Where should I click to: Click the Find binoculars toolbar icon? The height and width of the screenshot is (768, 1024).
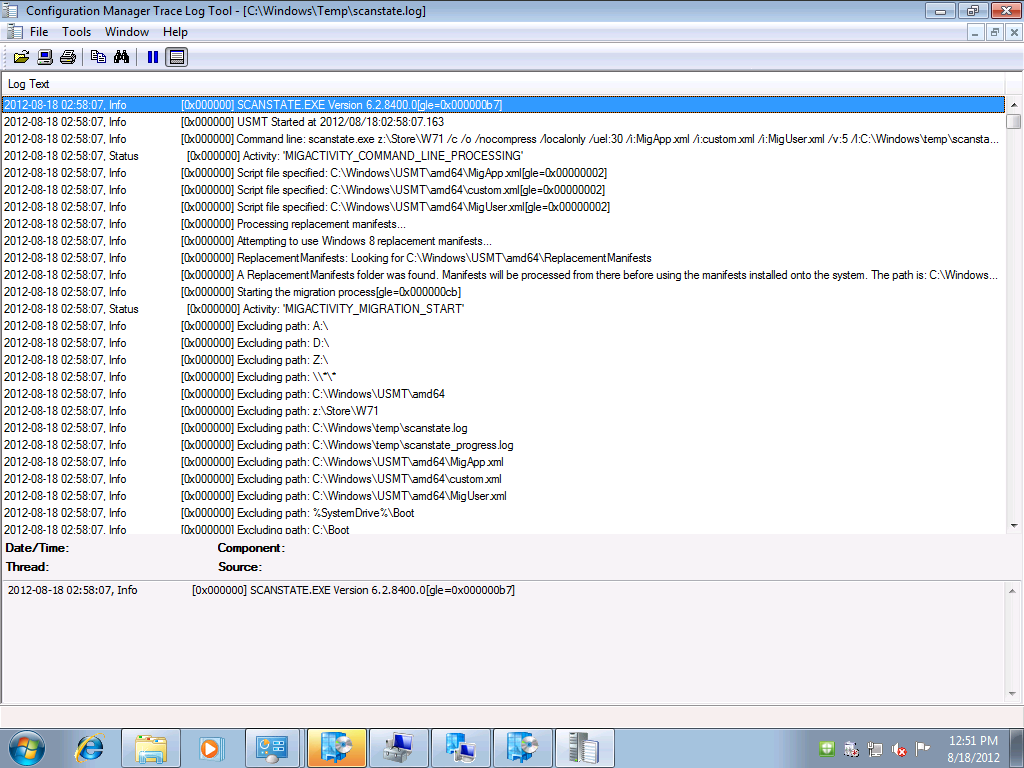tap(121, 57)
